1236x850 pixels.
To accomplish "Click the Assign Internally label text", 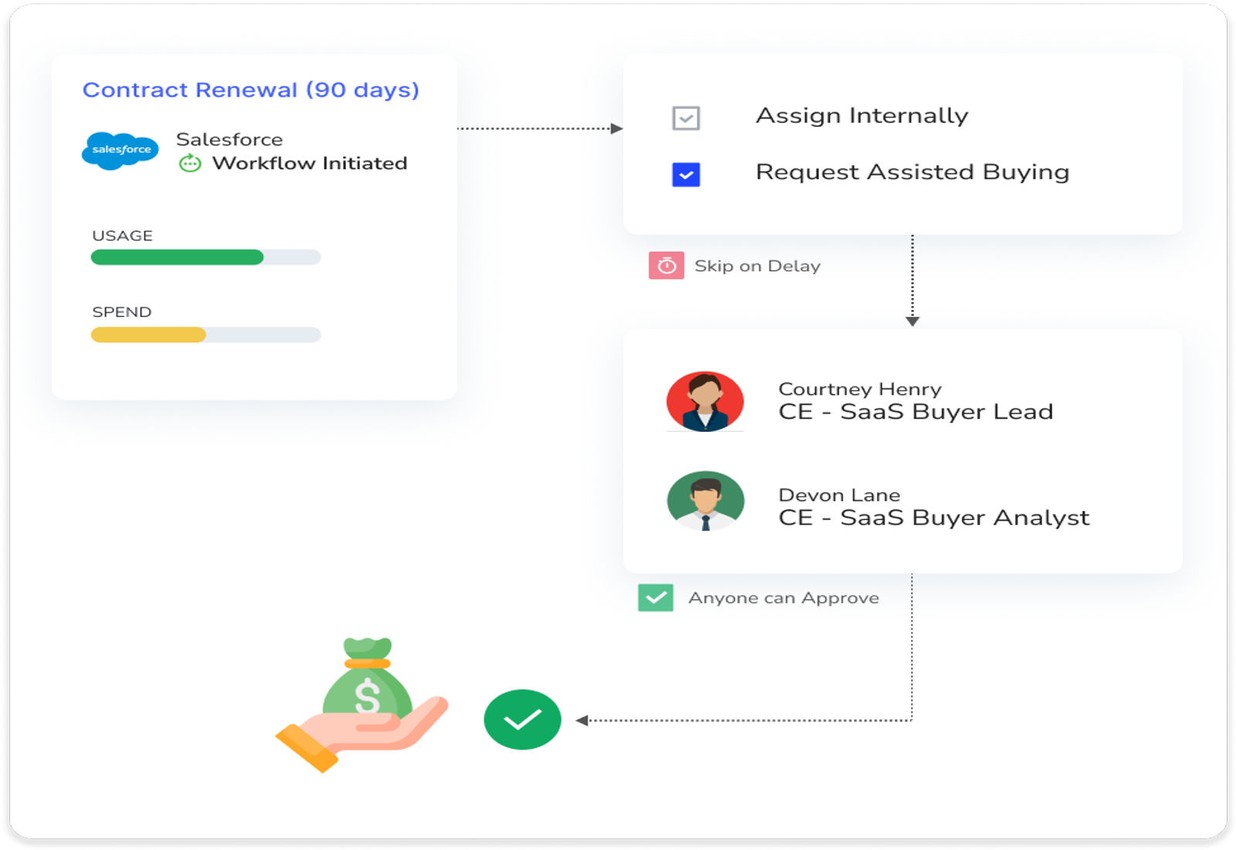I will 861,116.
